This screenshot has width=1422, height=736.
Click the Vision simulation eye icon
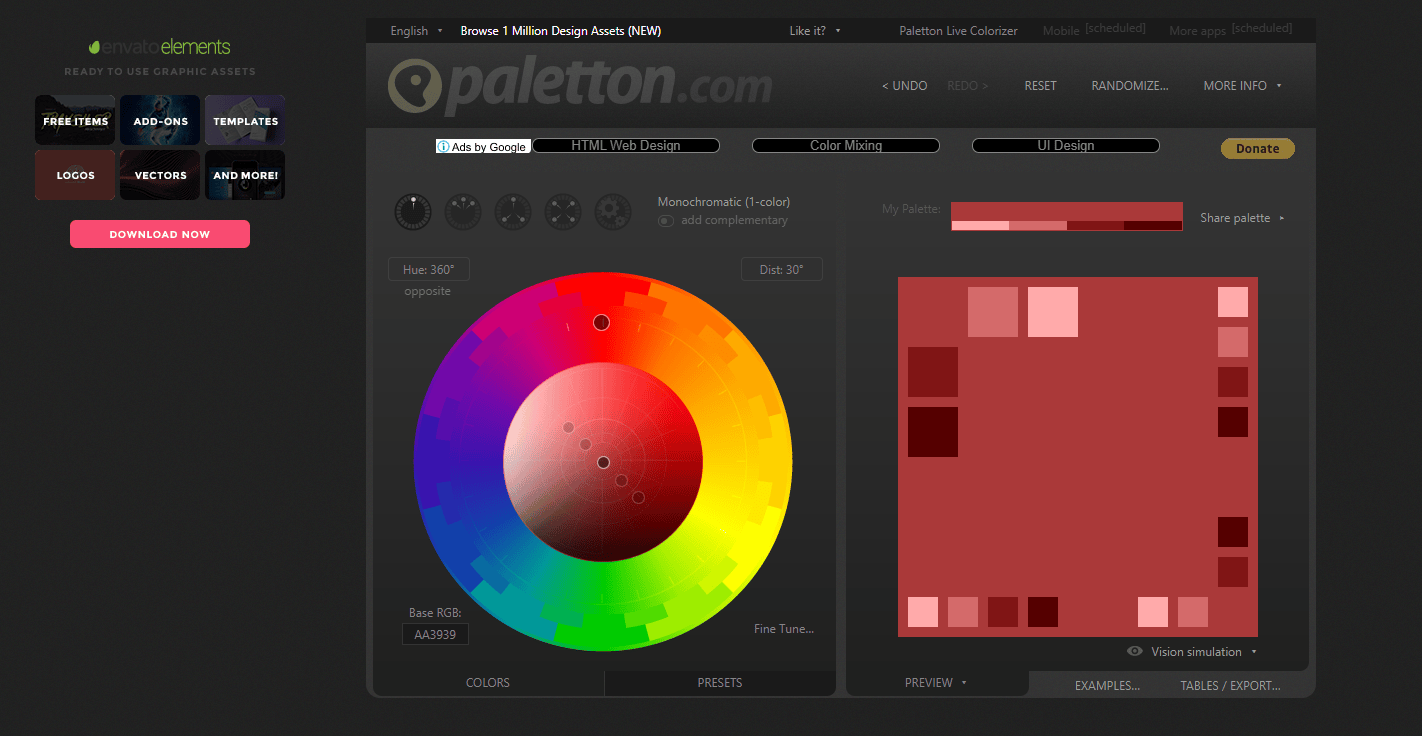pos(1135,651)
